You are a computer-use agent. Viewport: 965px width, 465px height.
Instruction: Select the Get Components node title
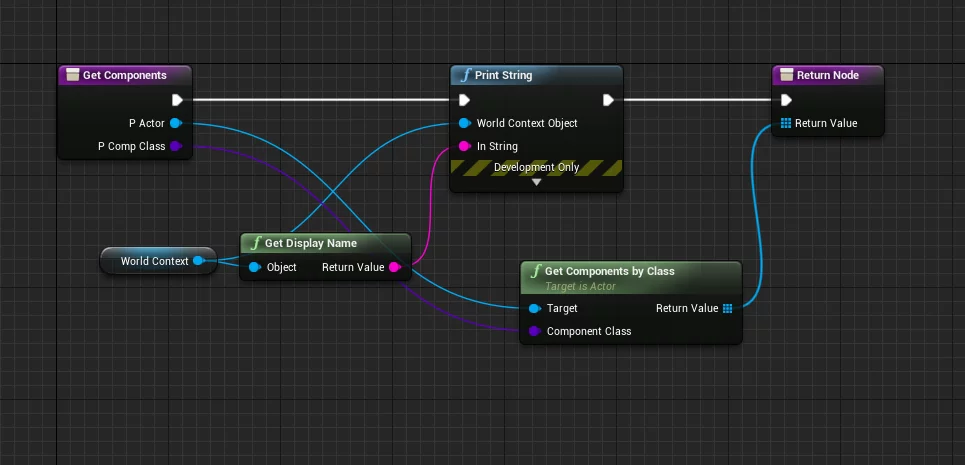pyautogui.click(x=124, y=75)
